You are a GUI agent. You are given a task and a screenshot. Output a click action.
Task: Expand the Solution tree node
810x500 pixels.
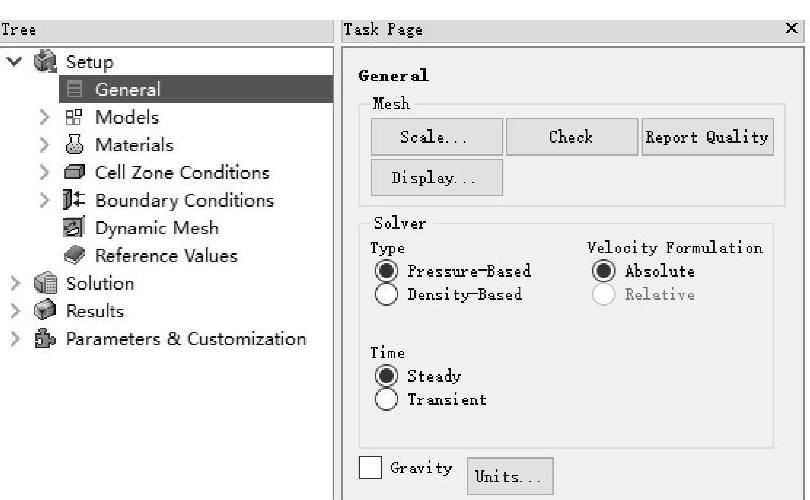[x=15, y=284]
